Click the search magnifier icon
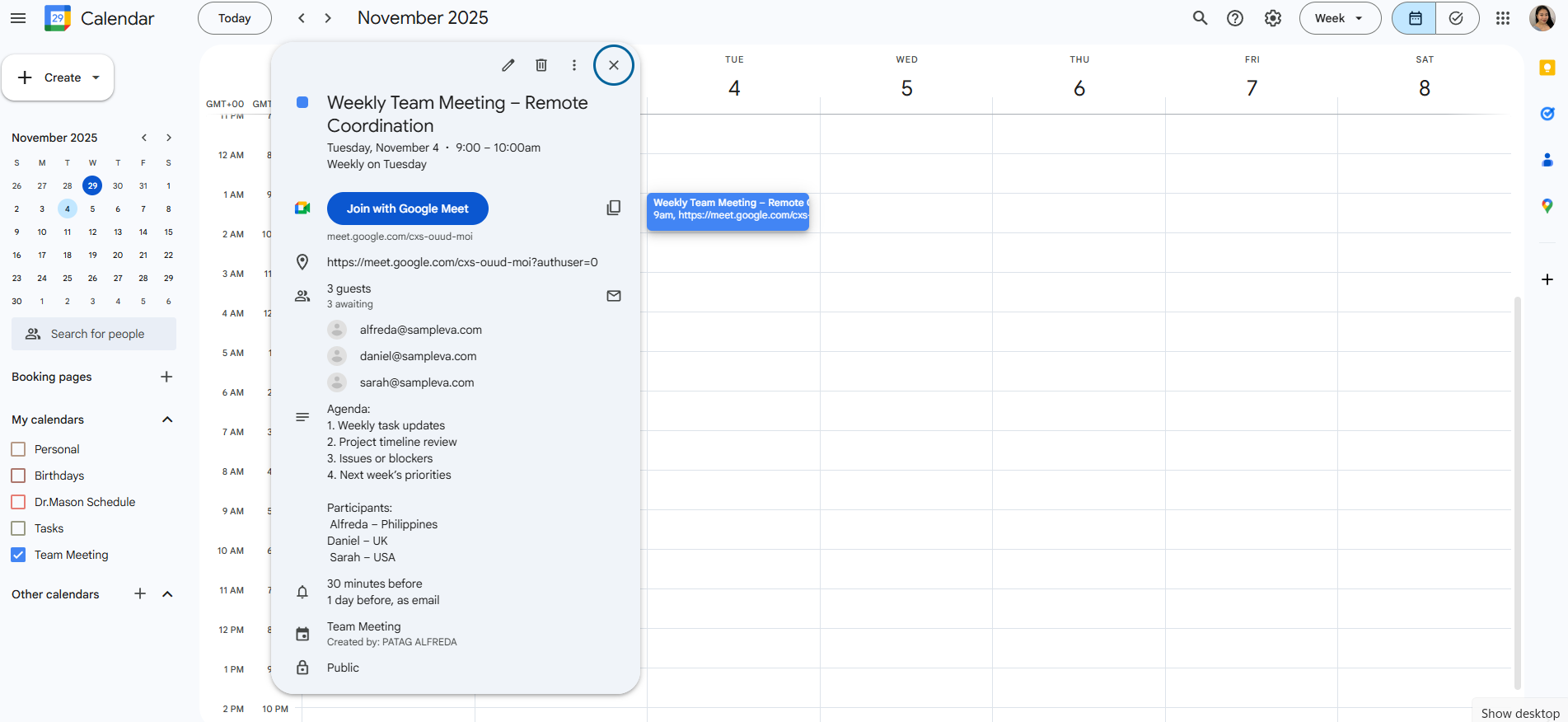1568x722 pixels. pos(1200,18)
